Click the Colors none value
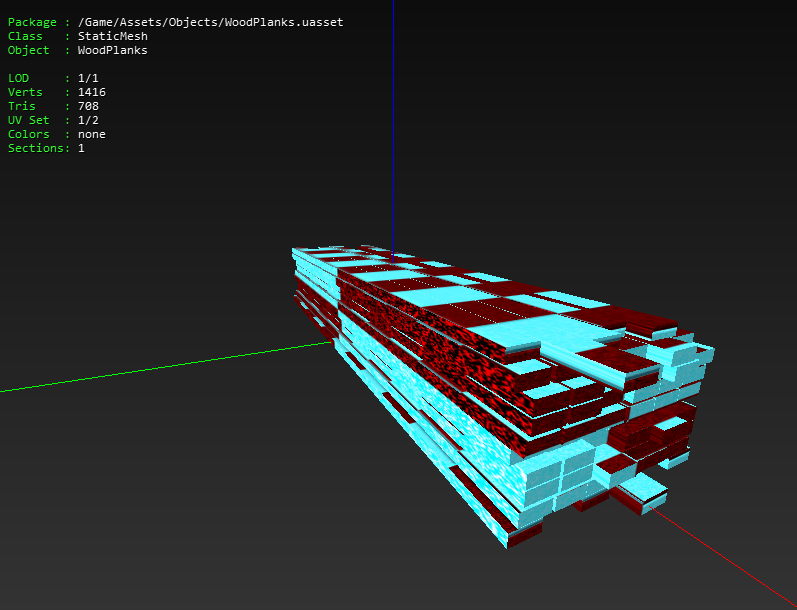The height and width of the screenshot is (610, 797). pyautogui.click(x=91, y=134)
